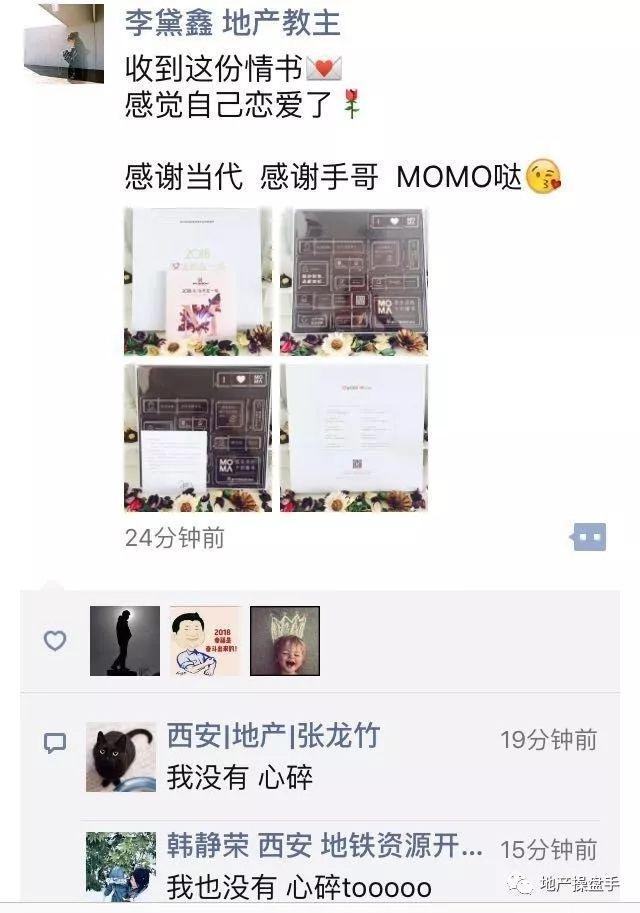Select the post text 感谢当代 感谢手哥
640x913 pixels.
click(252, 176)
